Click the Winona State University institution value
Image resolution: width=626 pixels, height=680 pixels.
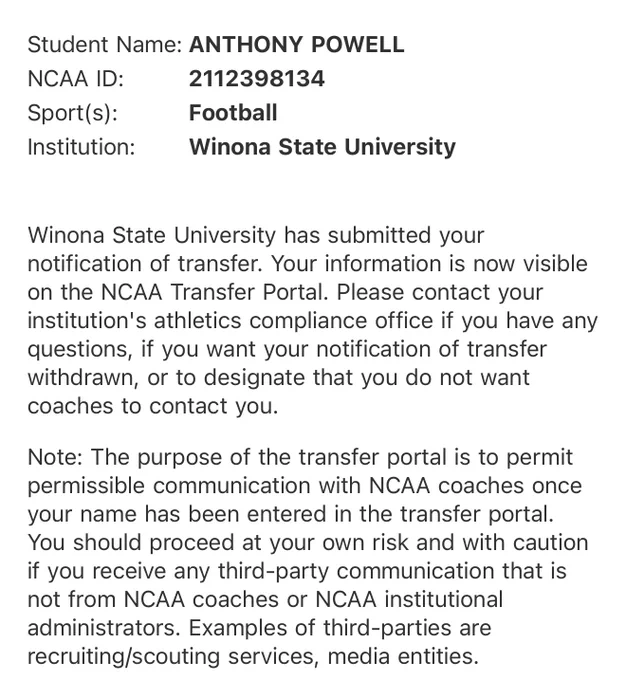(x=322, y=147)
